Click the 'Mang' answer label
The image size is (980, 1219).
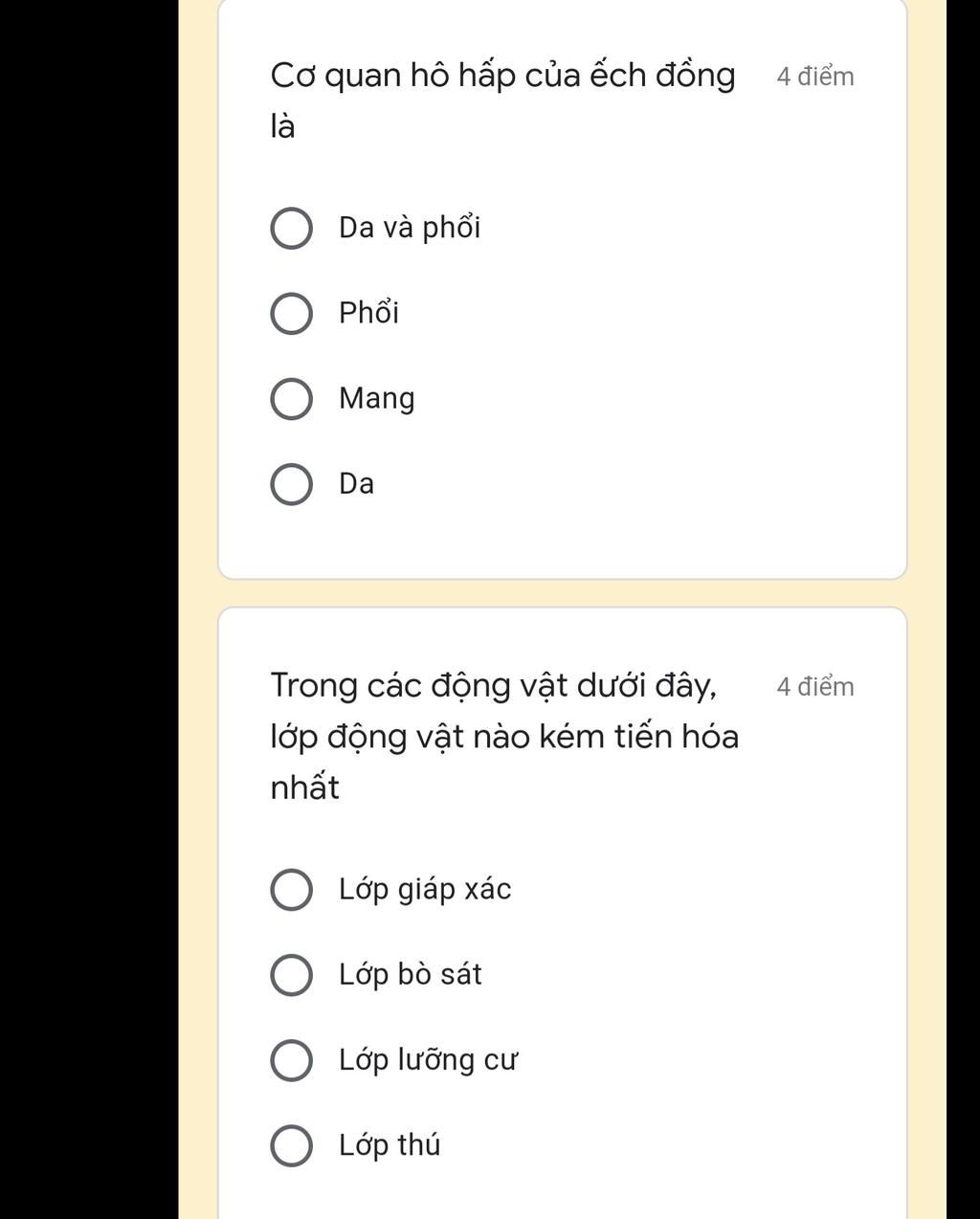377,399
